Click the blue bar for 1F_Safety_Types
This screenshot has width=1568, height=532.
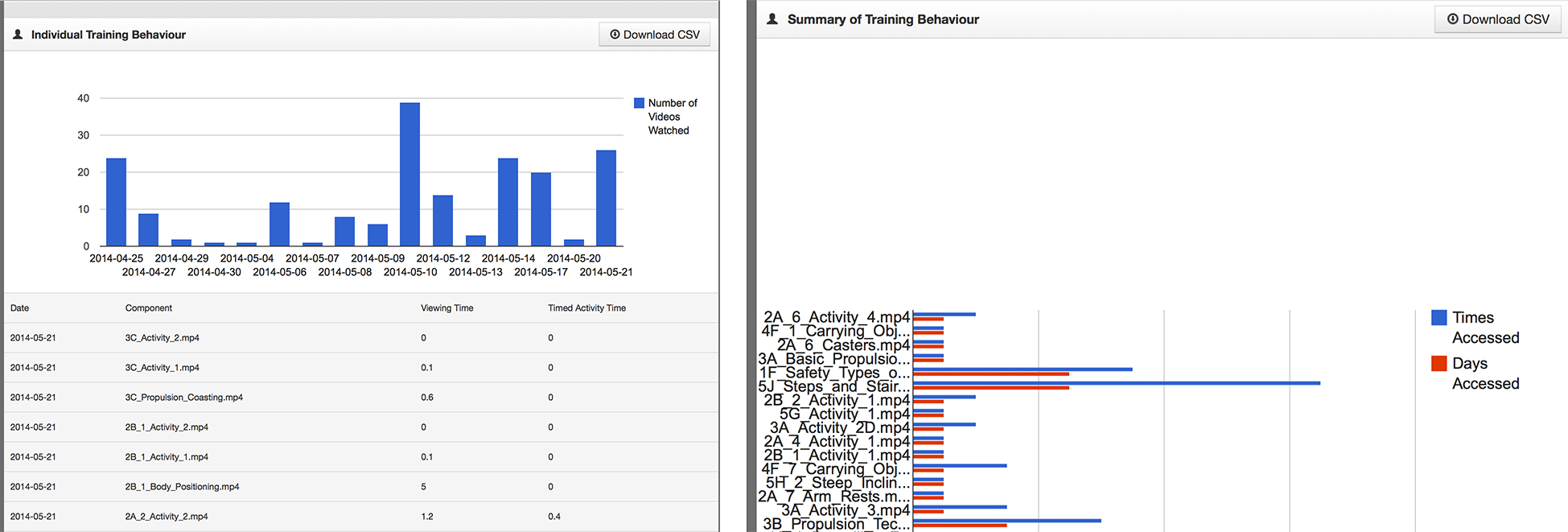pos(1023,369)
